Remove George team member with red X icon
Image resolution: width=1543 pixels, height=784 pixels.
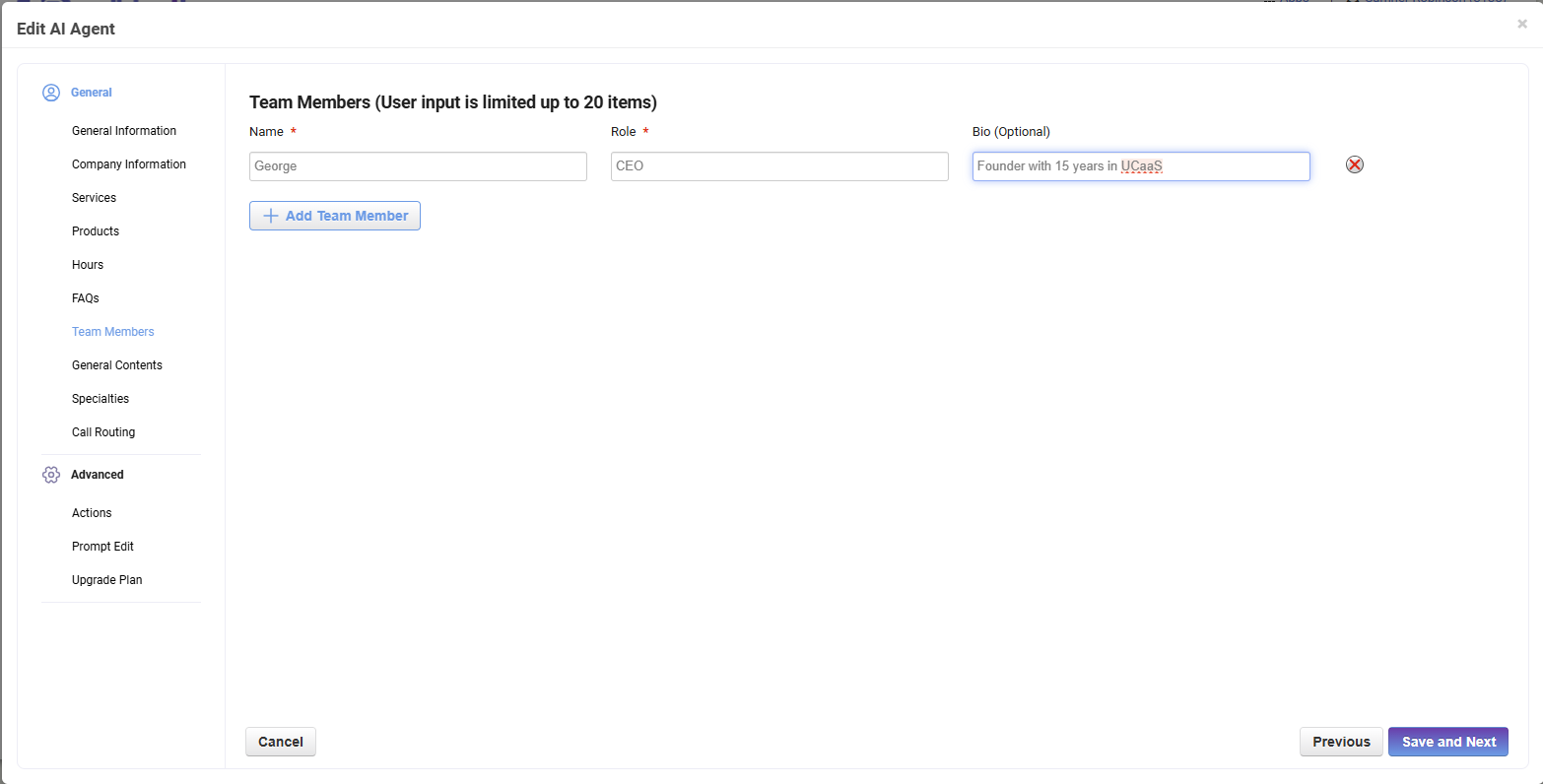1355,165
